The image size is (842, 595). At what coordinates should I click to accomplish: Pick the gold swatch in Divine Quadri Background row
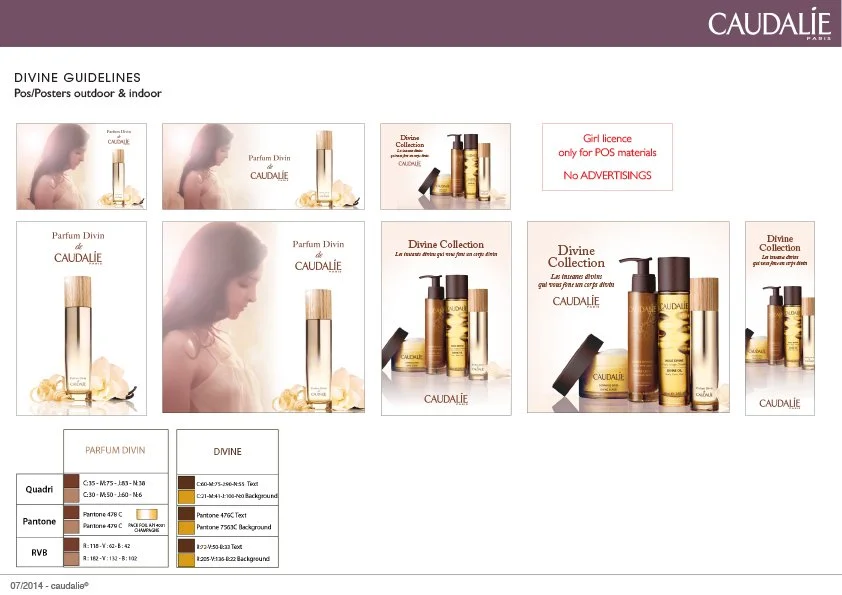coord(186,496)
